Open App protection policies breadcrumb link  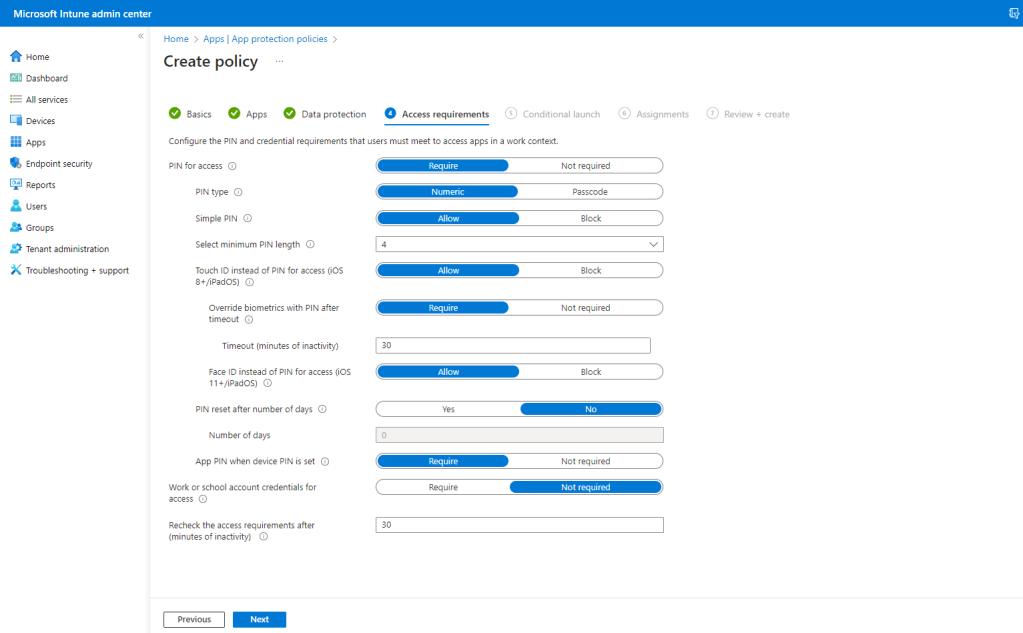[265, 39]
